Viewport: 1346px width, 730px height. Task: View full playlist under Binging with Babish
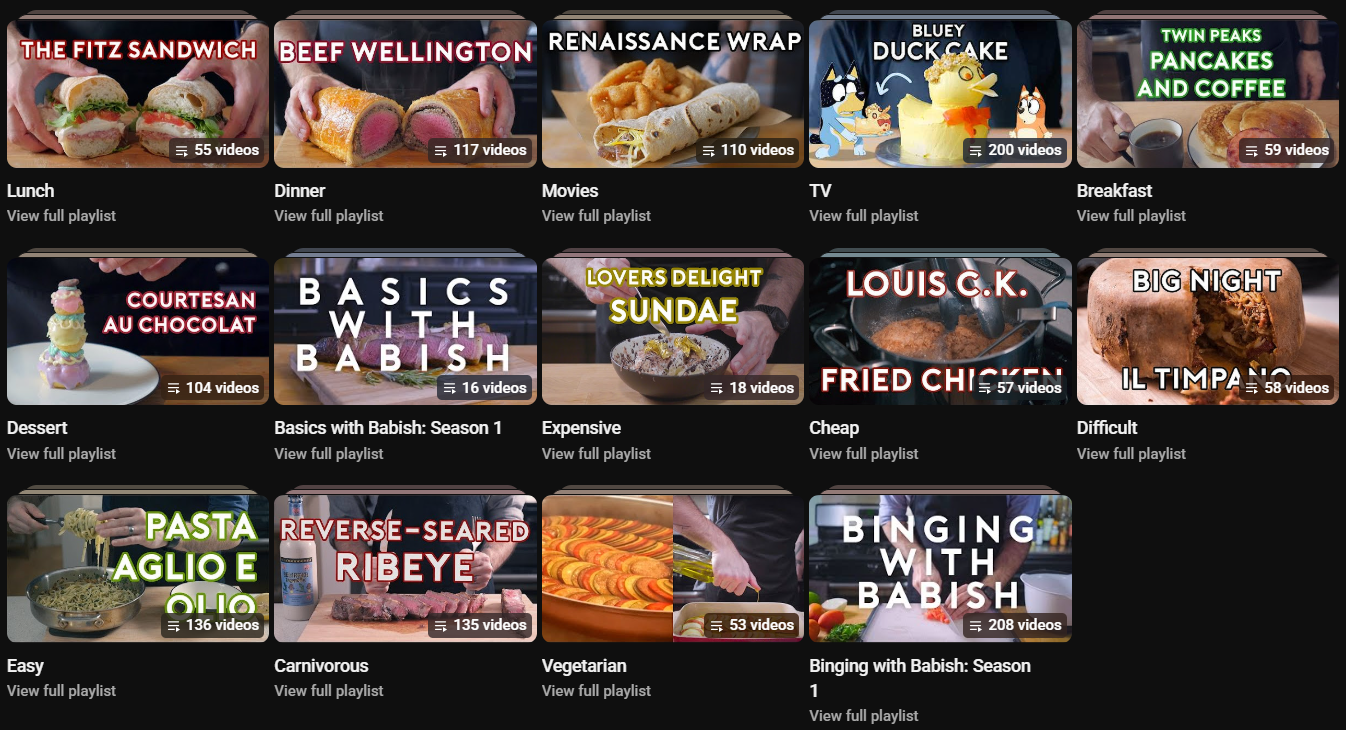pyautogui.click(x=863, y=716)
